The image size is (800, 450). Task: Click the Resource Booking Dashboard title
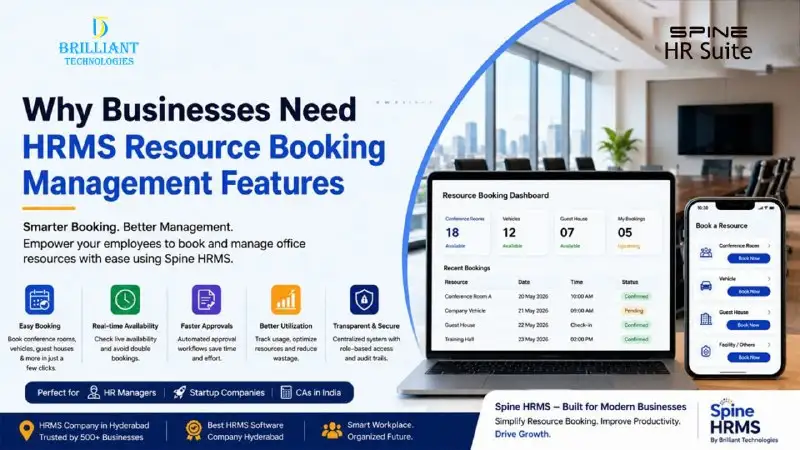(495, 195)
